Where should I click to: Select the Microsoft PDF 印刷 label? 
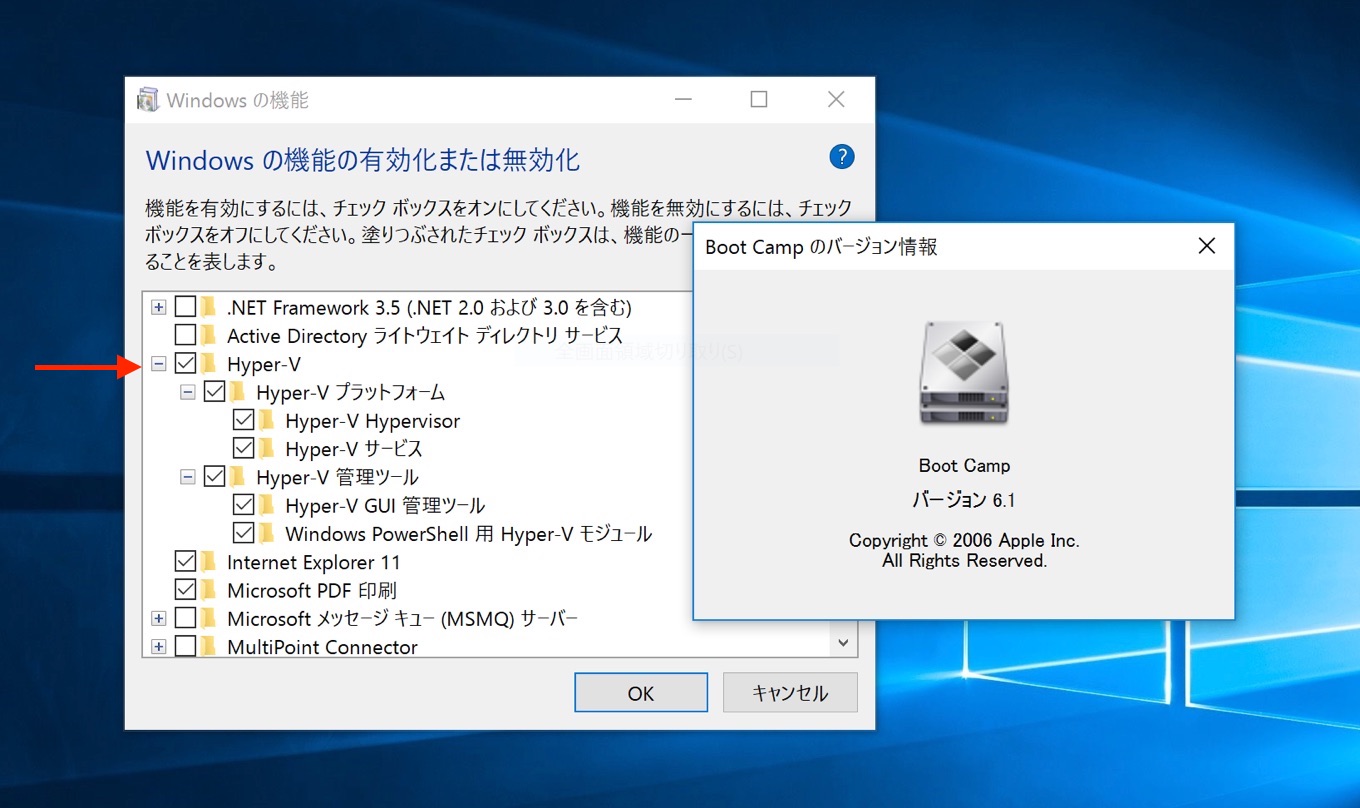(x=311, y=590)
